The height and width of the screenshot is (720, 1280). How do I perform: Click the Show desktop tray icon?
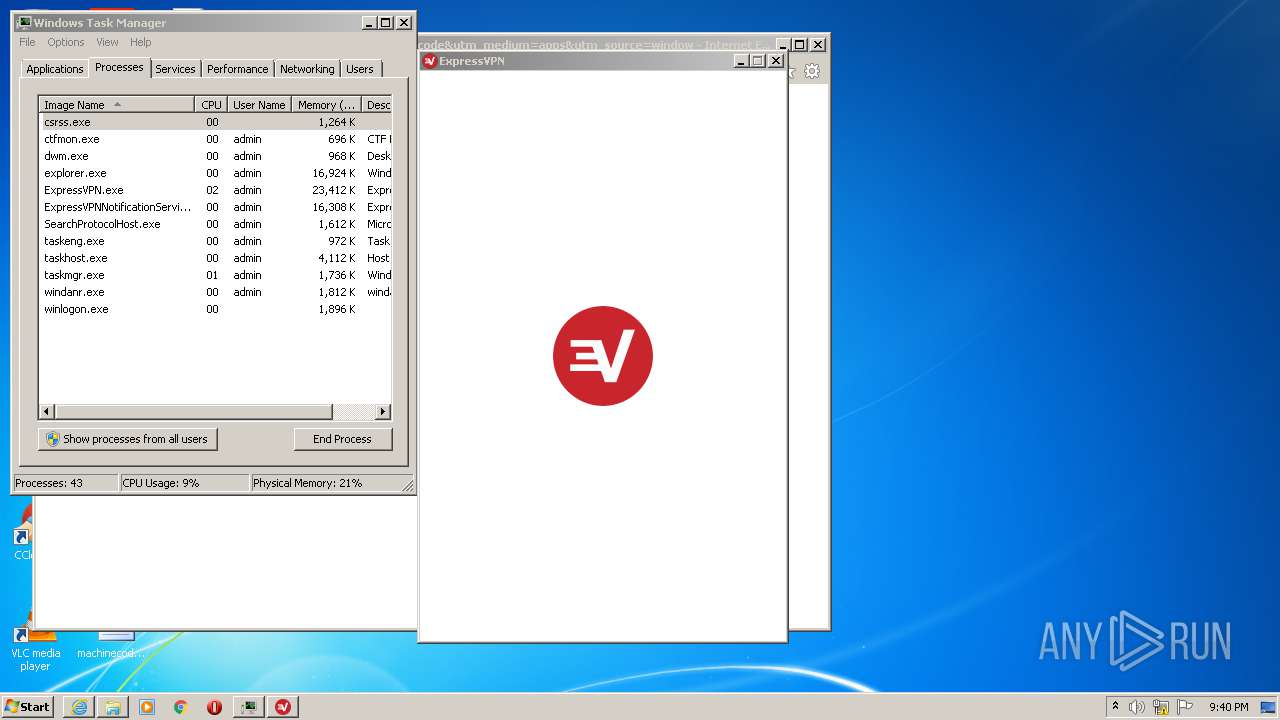(x=1268, y=707)
